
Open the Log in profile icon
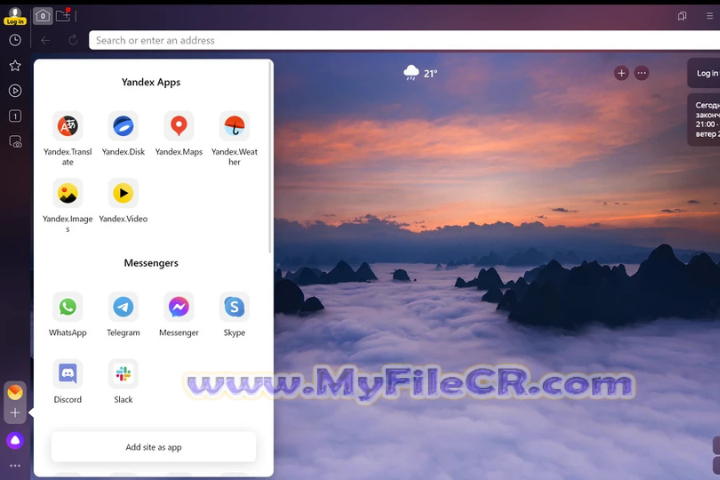(x=15, y=16)
